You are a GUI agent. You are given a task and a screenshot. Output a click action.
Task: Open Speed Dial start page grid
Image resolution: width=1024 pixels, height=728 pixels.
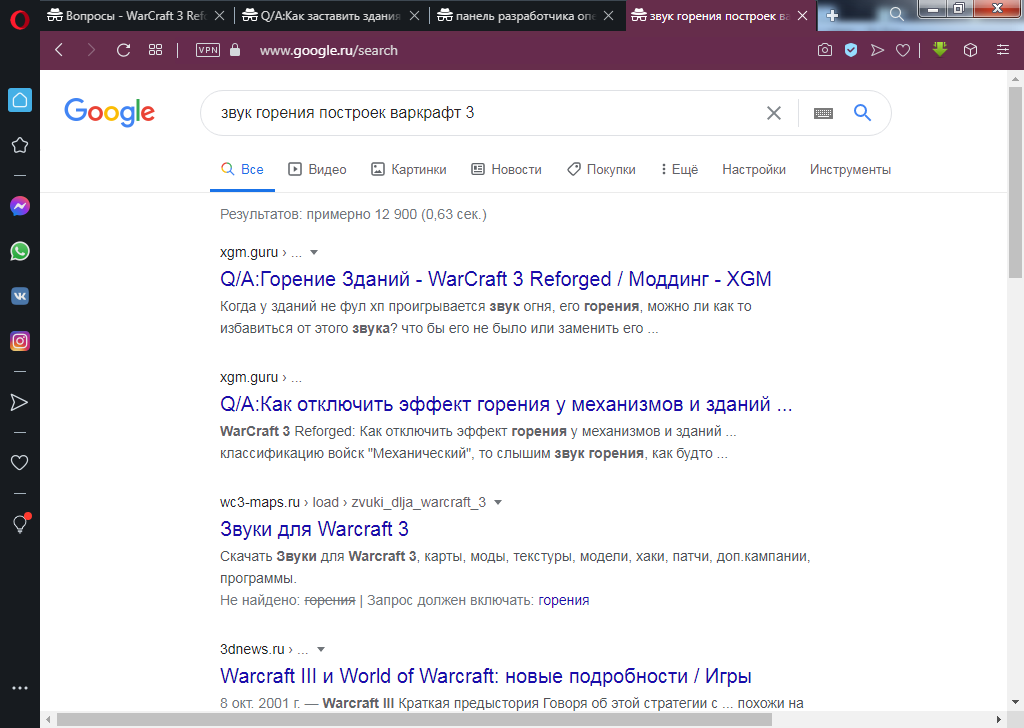point(155,50)
